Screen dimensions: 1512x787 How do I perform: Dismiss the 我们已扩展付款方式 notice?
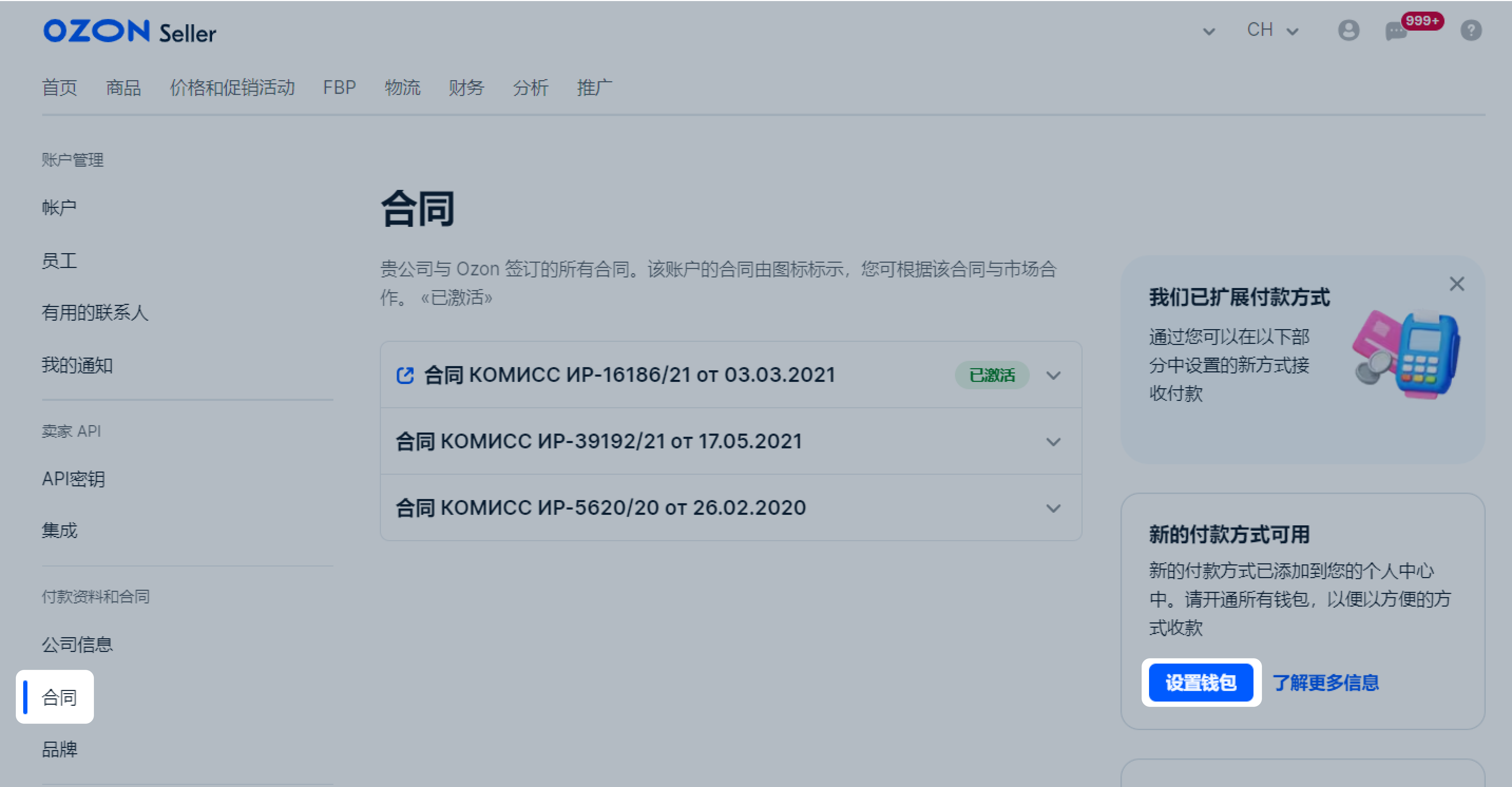[x=1457, y=284]
